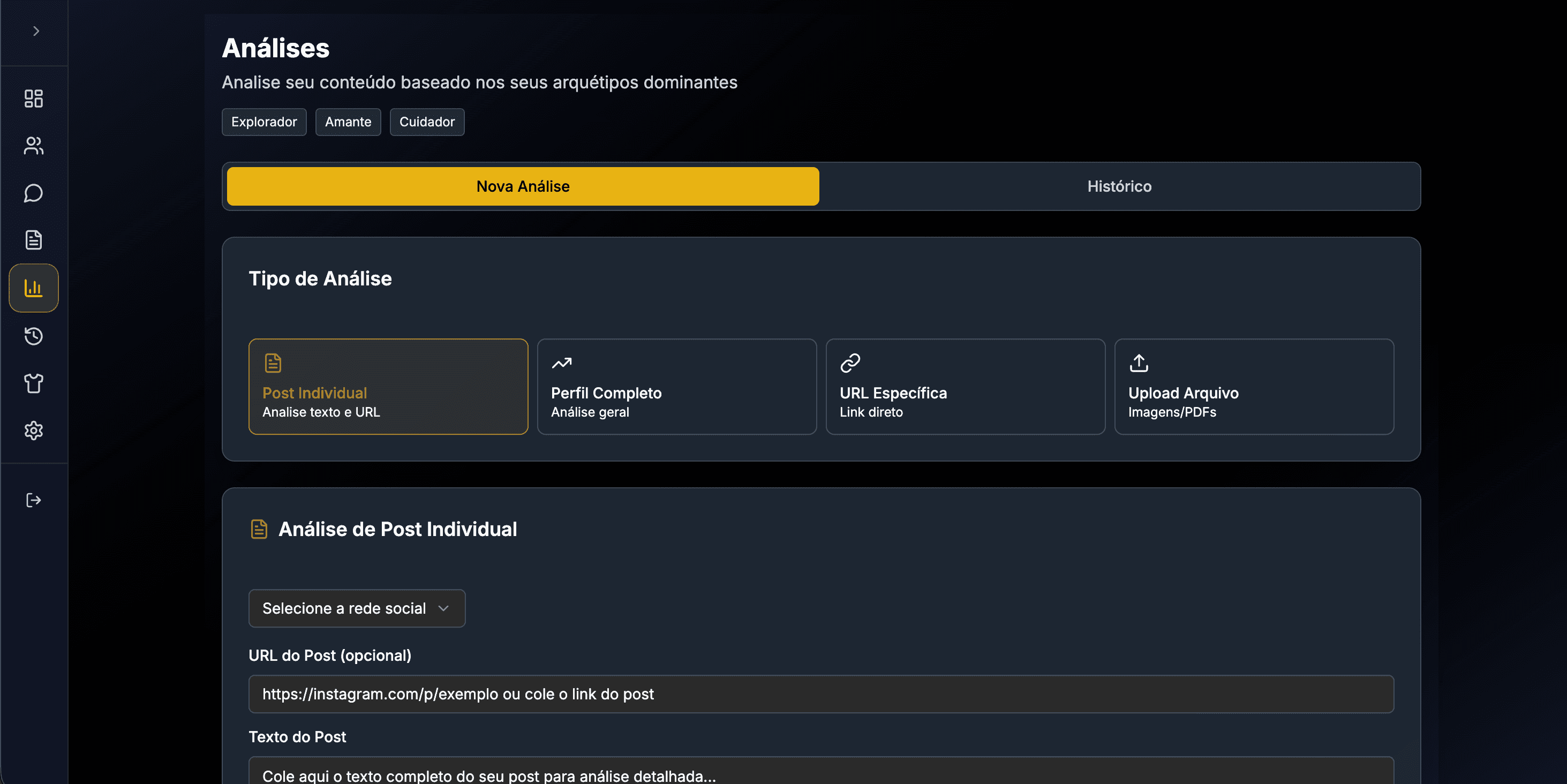
Task: Open the chat bubble sidebar icon
Action: (33, 193)
